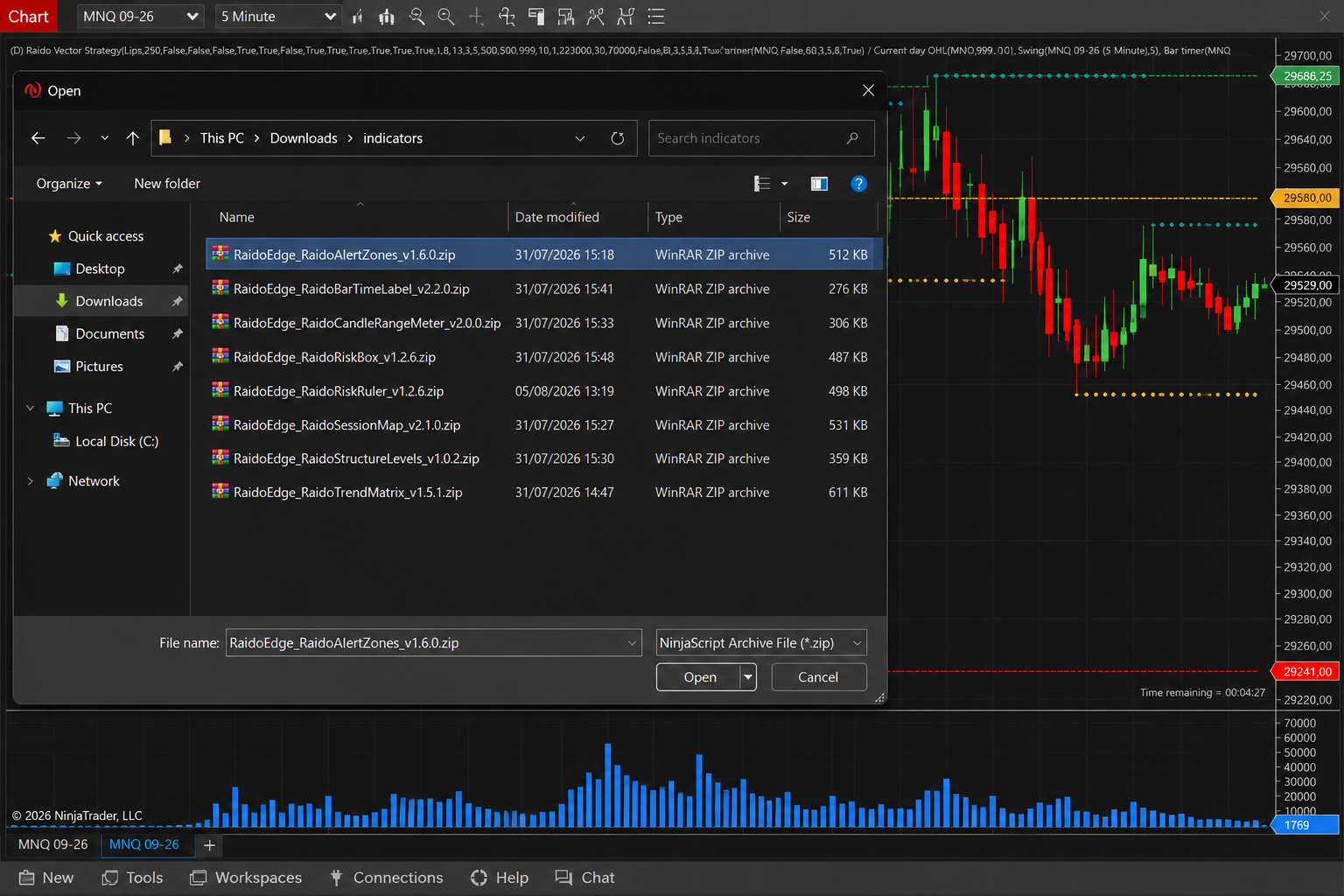Click the zip icon of RaidoEdge_RaidoRiskBox_v1.2.6.zip
The width and height of the screenshot is (1344, 896).
pos(220,357)
